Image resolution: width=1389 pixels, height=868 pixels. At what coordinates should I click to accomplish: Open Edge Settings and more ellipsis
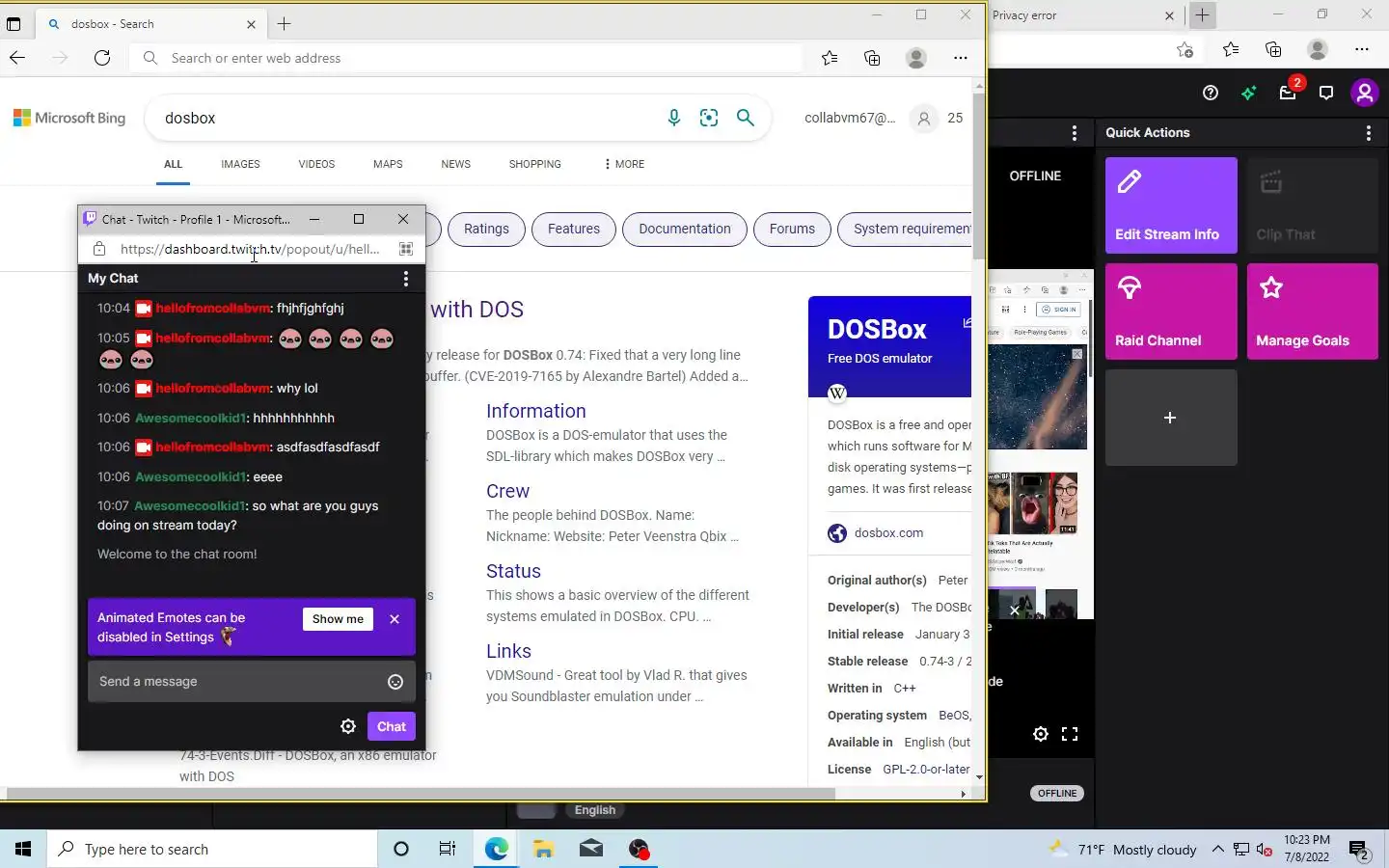point(960,58)
